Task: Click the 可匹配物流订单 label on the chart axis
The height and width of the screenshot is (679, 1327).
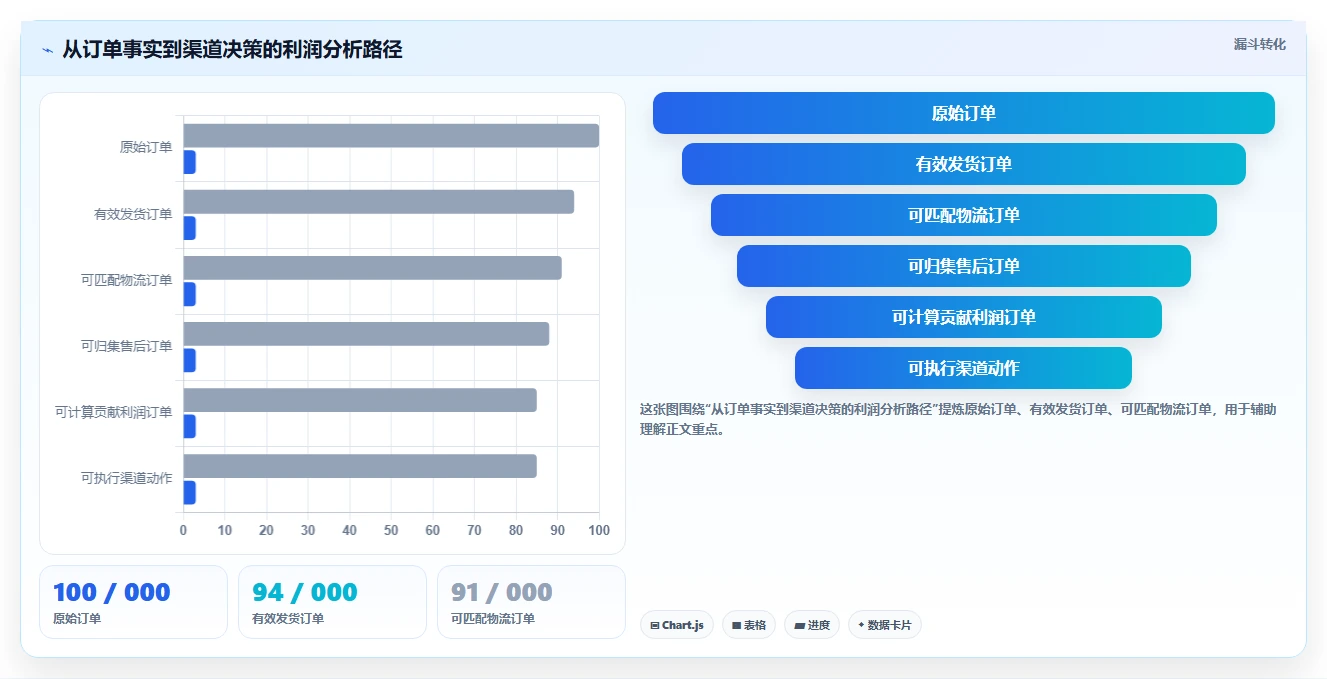Action: (x=126, y=280)
